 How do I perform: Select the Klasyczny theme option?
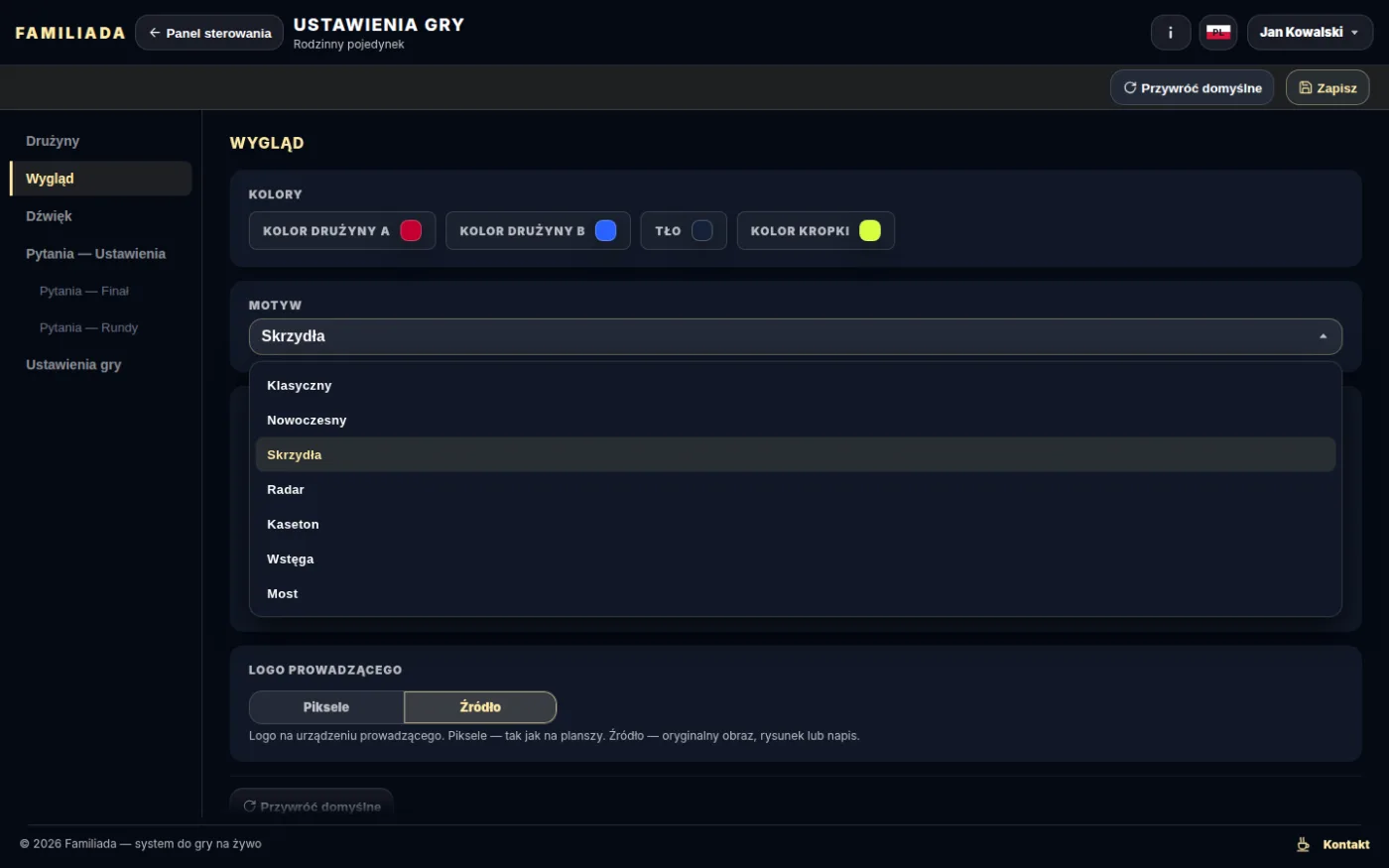point(795,385)
